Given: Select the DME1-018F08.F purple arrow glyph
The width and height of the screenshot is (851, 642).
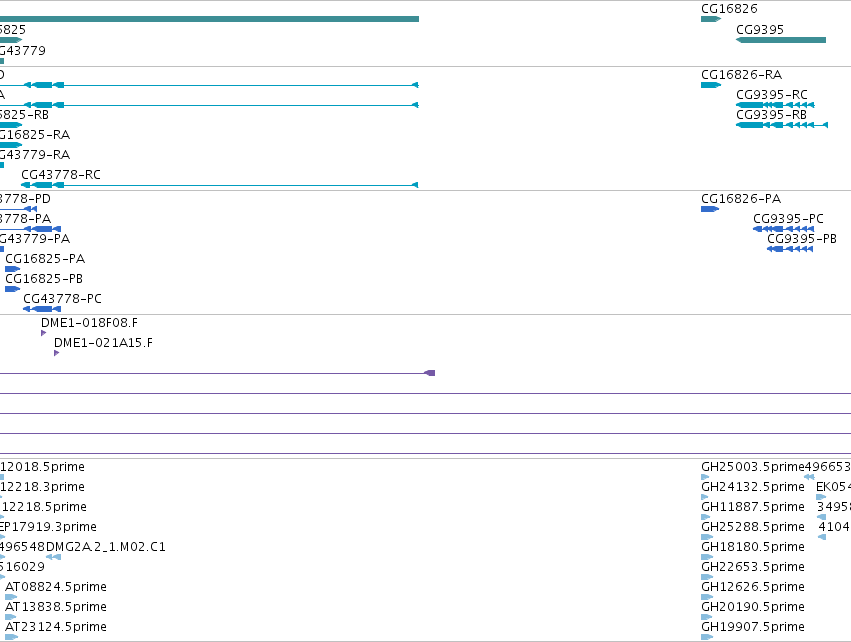Looking at the screenshot, I should 43,333.
